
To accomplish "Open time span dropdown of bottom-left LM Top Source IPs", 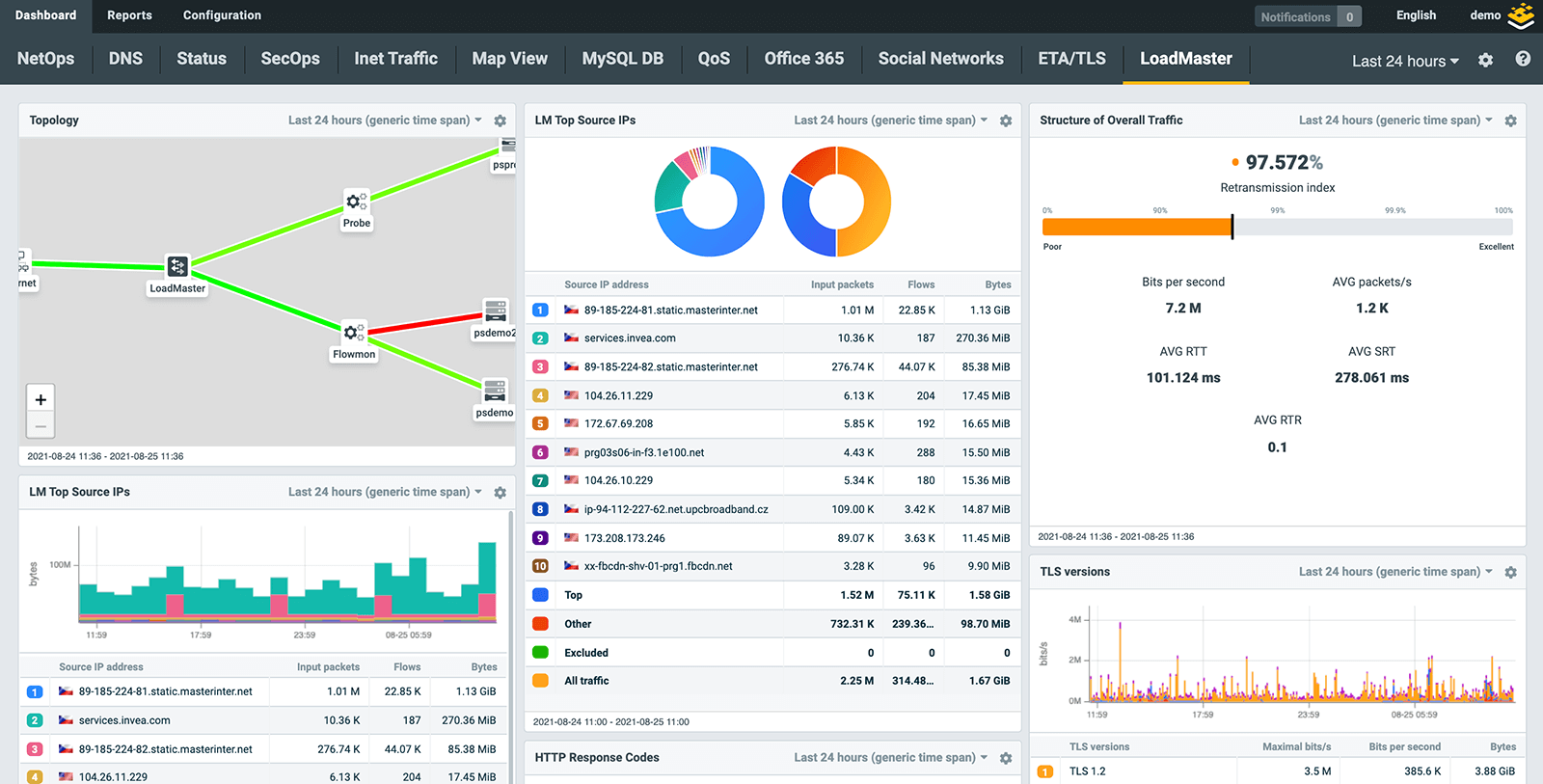I will coord(385,492).
